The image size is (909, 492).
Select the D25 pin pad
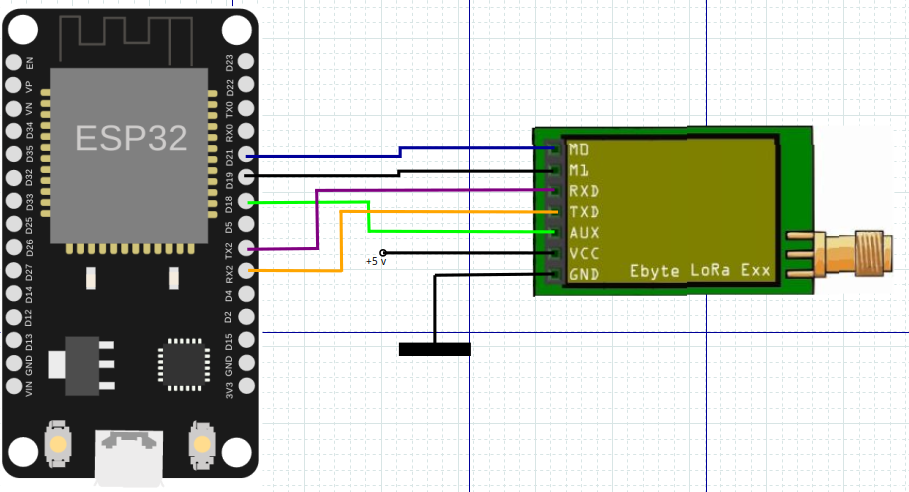point(13,224)
